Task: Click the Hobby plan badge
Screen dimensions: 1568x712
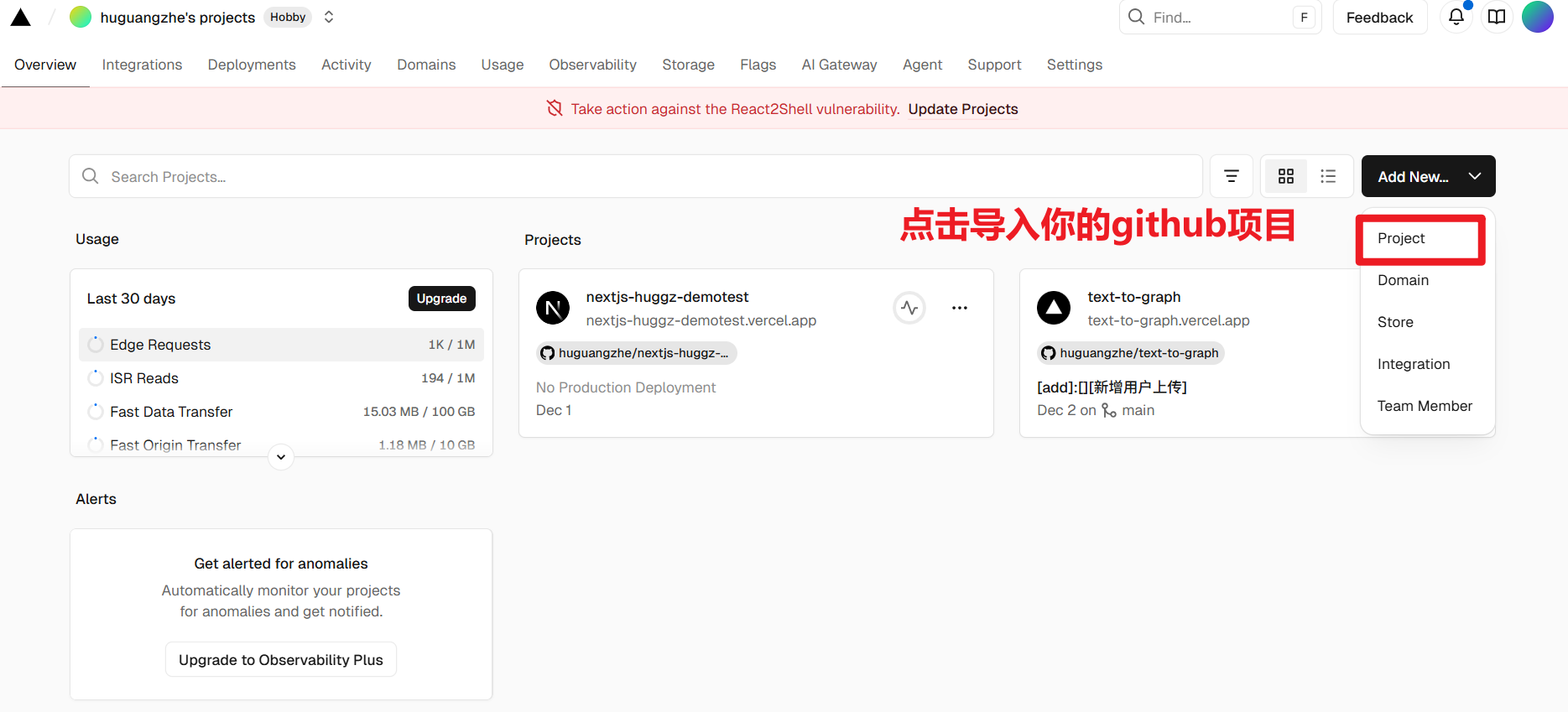Action: pyautogui.click(x=288, y=17)
